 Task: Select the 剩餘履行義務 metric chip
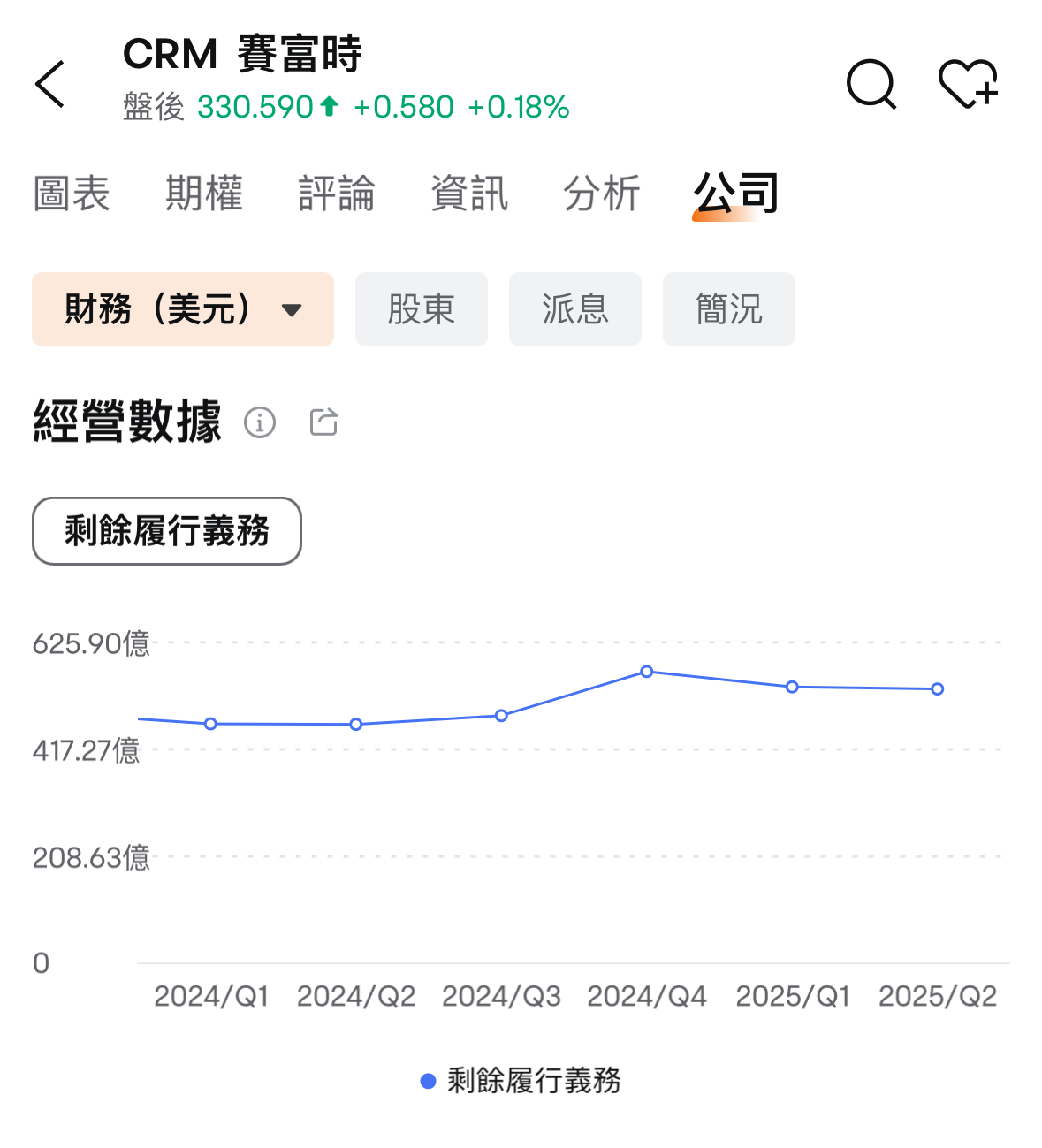click(167, 531)
